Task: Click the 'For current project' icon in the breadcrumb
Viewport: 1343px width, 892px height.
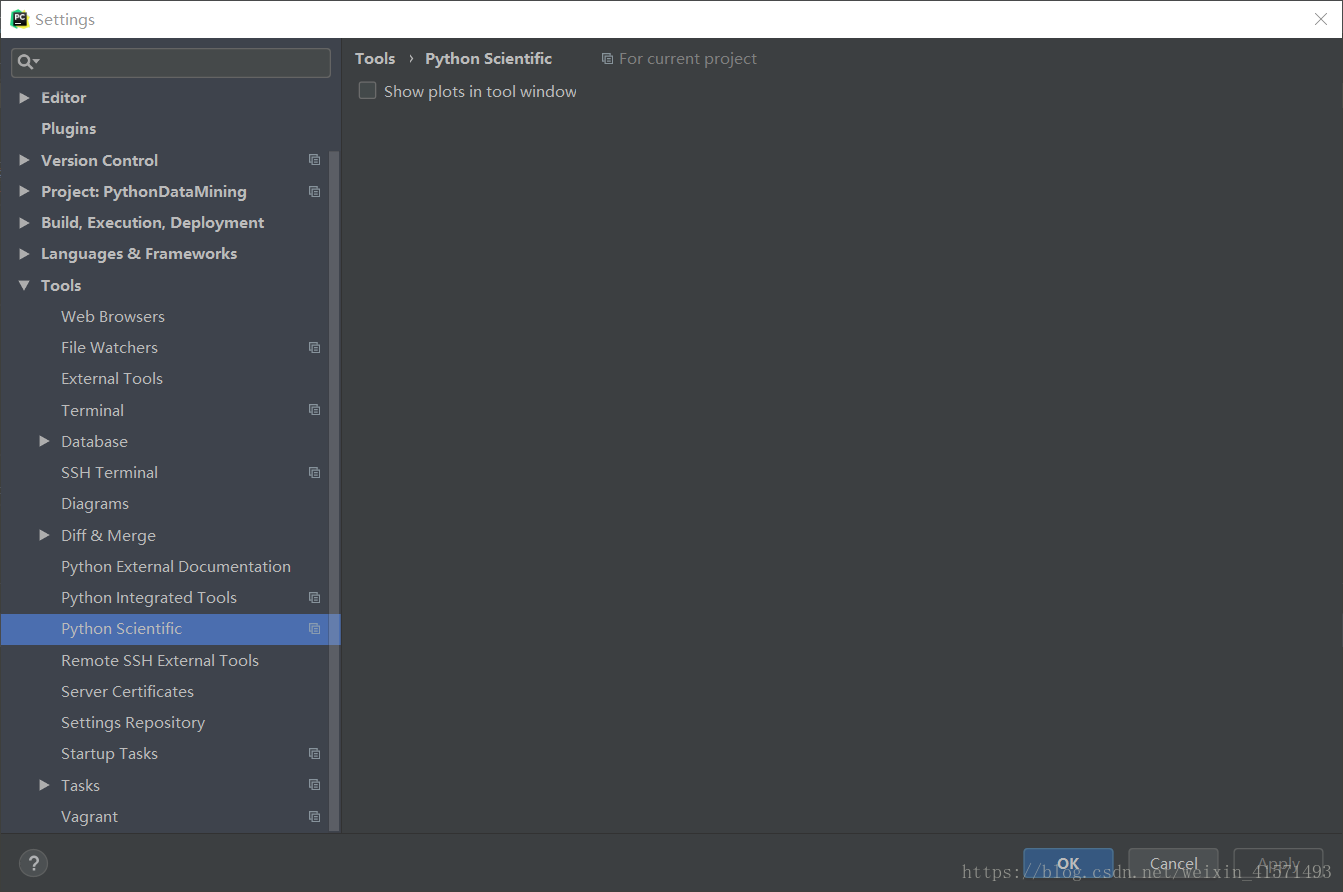Action: tap(608, 58)
